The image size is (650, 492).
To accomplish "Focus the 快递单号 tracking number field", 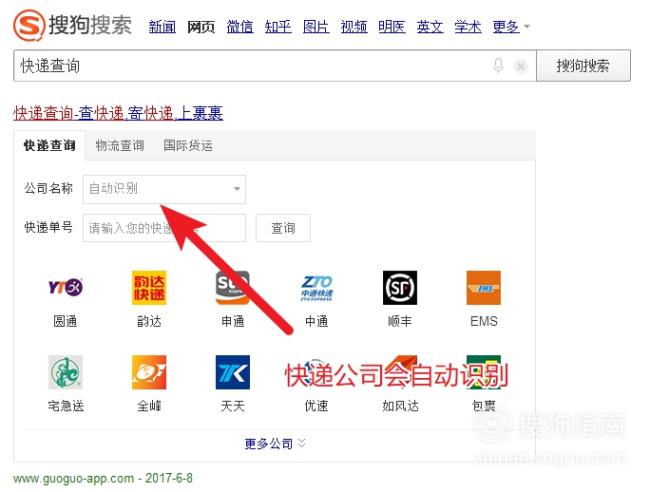I will point(164,228).
